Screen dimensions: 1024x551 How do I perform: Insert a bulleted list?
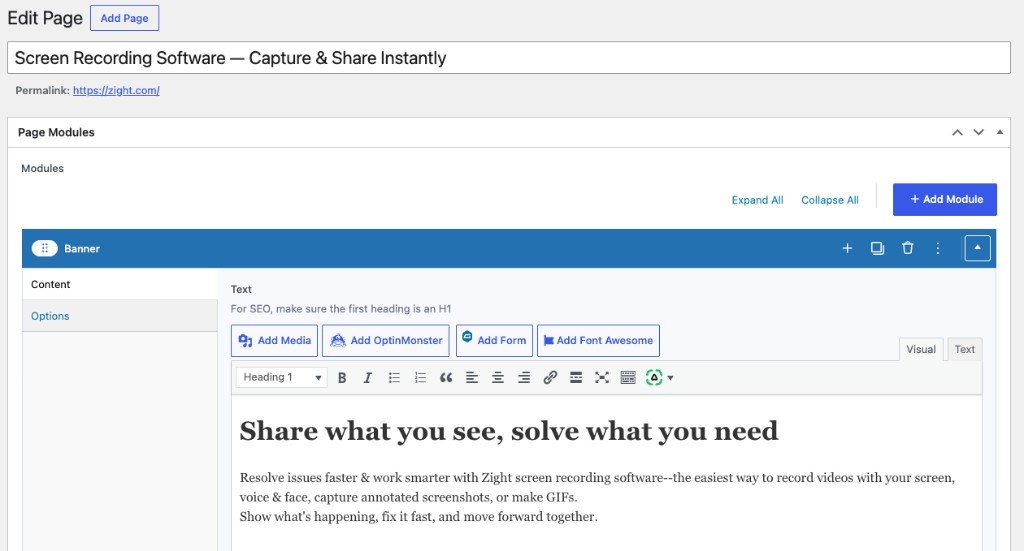coord(394,377)
